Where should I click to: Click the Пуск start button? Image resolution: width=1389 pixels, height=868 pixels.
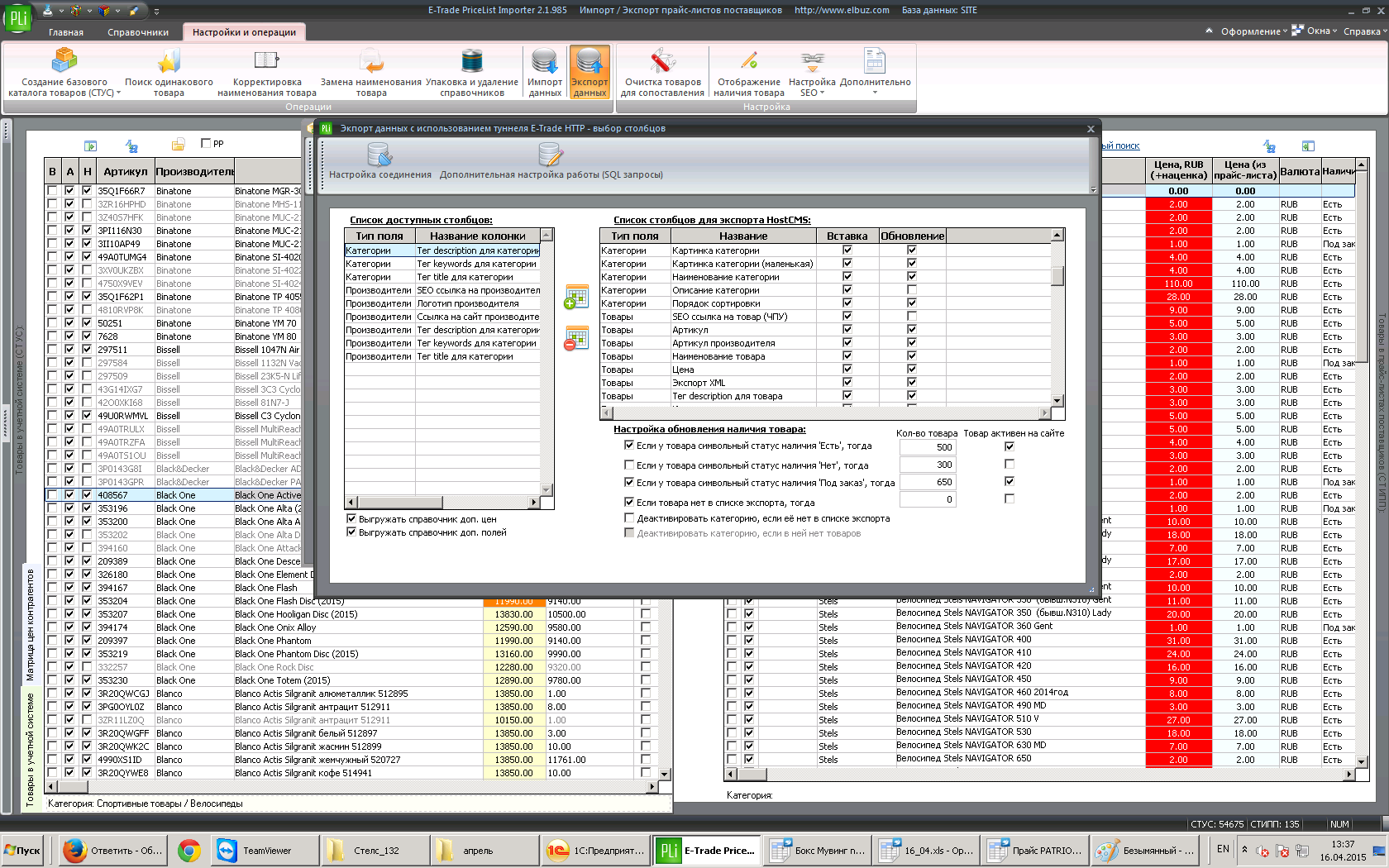tap(22, 850)
